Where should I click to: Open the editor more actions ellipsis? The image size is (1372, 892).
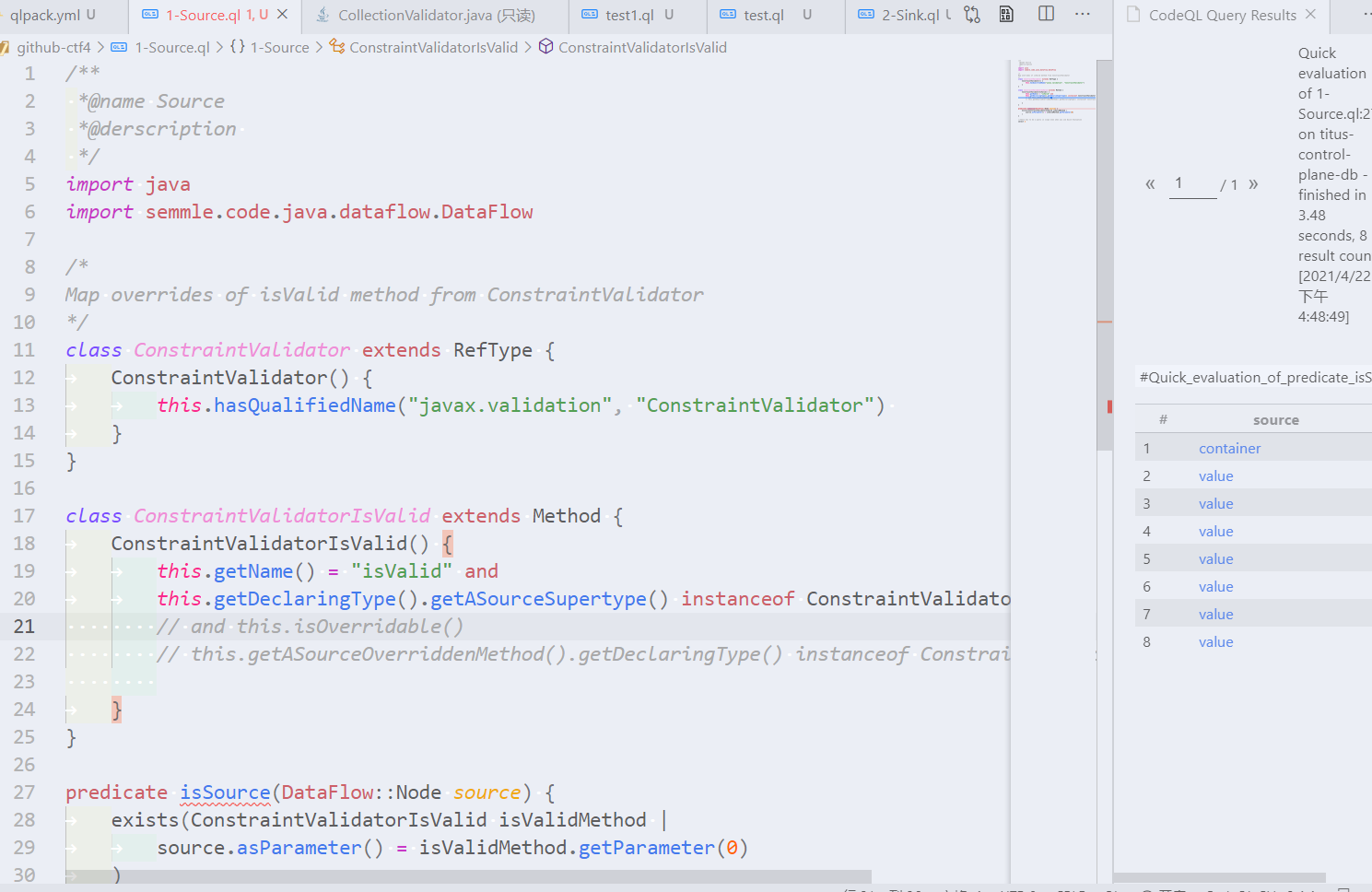(x=1083, y=14)
